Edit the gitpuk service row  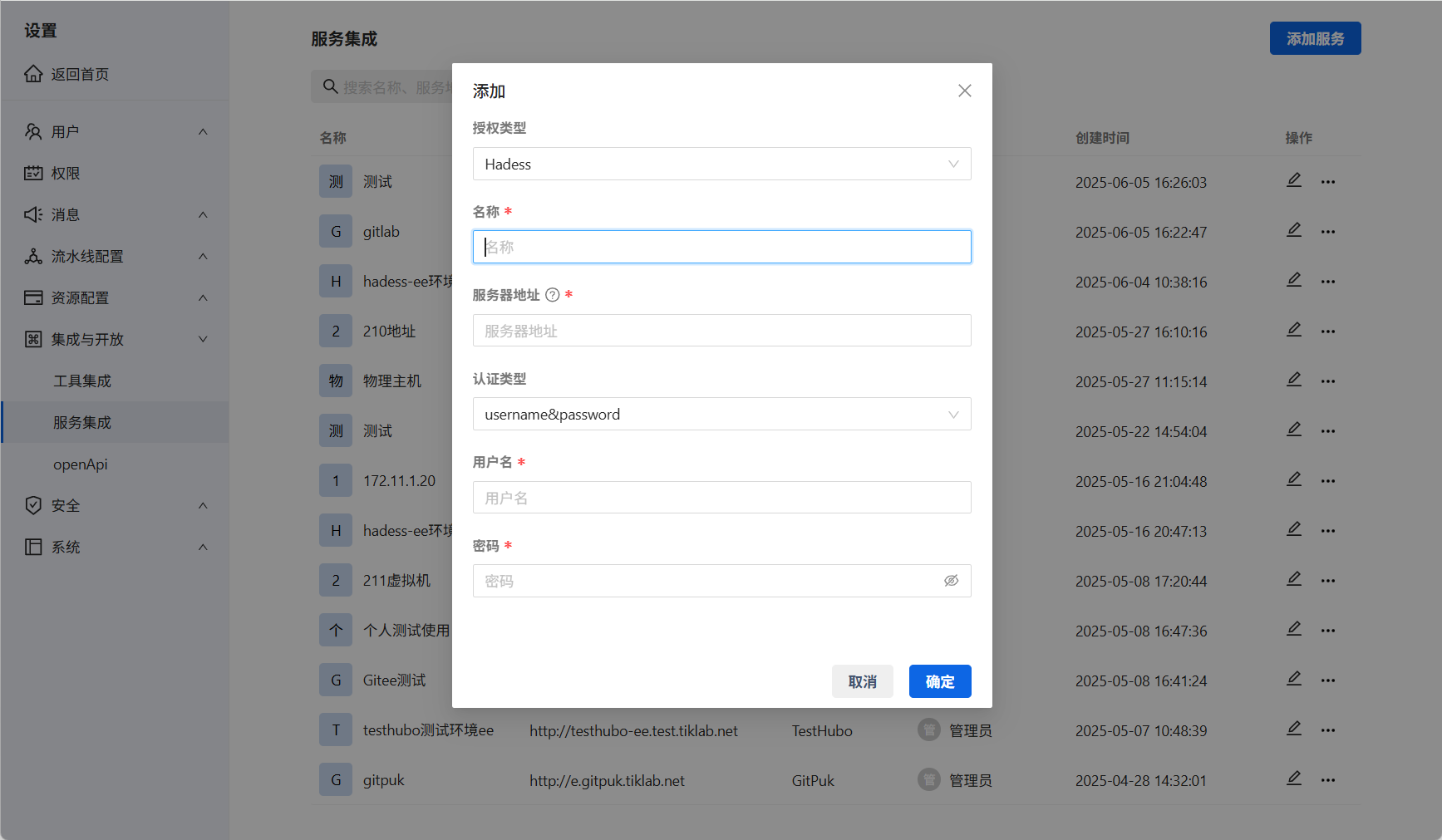point(1294,779)
